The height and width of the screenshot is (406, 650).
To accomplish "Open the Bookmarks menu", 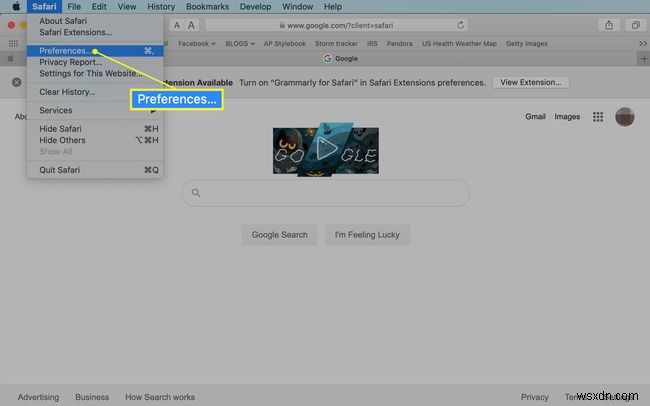I will pyautogui.click(x=207, y=7).
